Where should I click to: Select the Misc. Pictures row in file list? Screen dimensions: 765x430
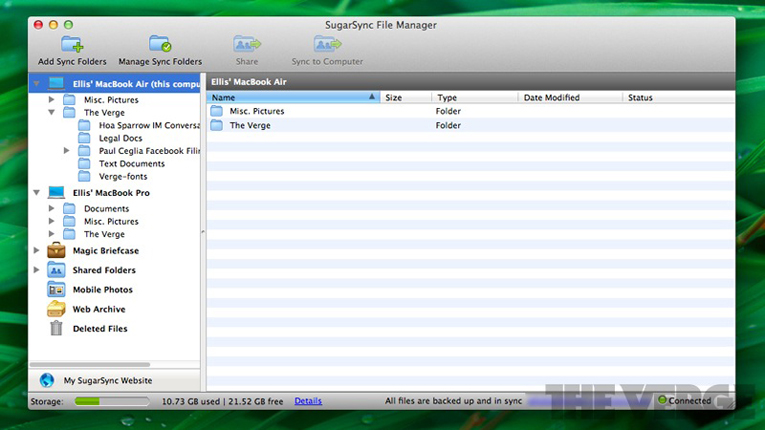[470, 111]
